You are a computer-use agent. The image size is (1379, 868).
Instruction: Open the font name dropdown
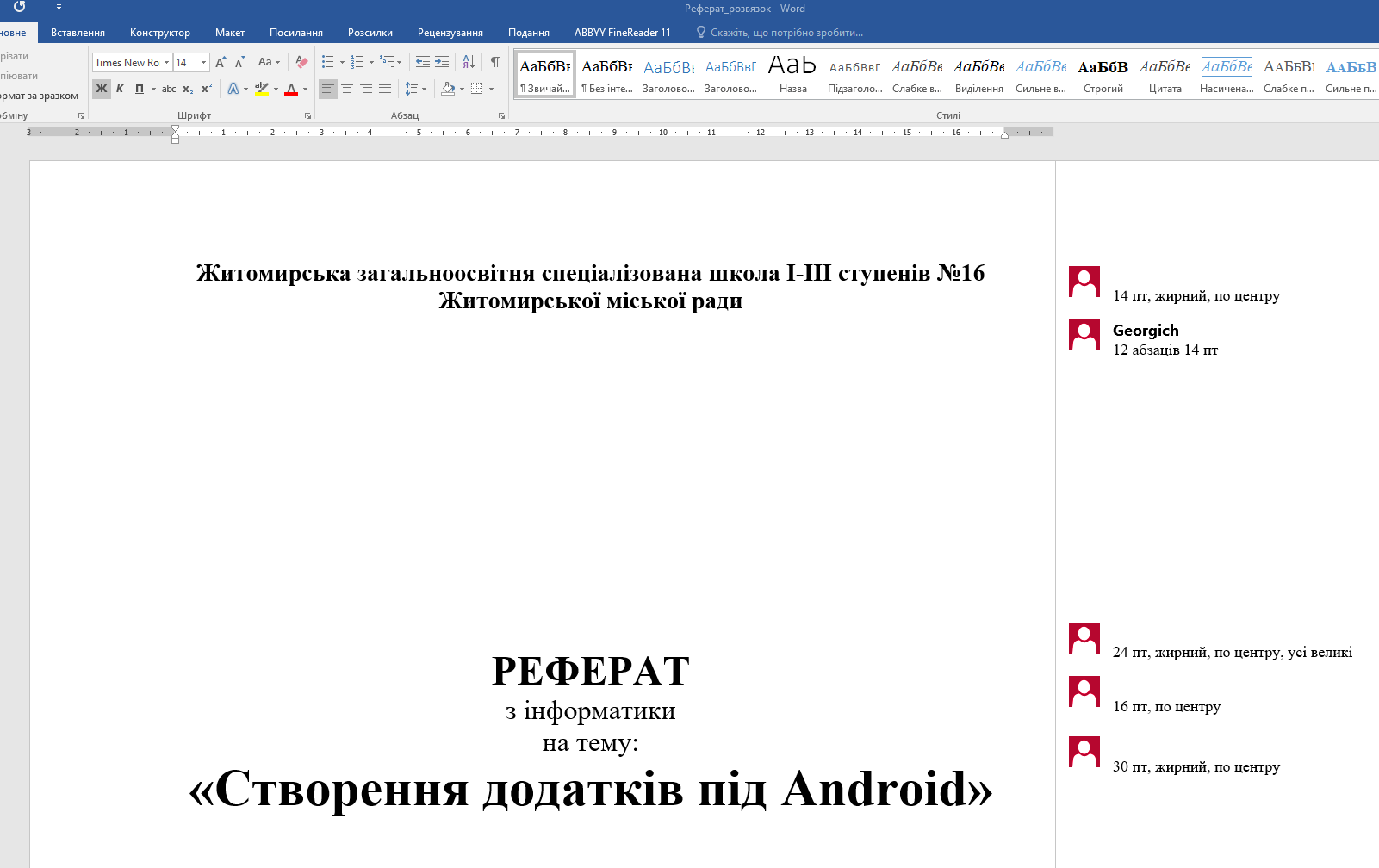pyautogui.click(x=166, y=62)
